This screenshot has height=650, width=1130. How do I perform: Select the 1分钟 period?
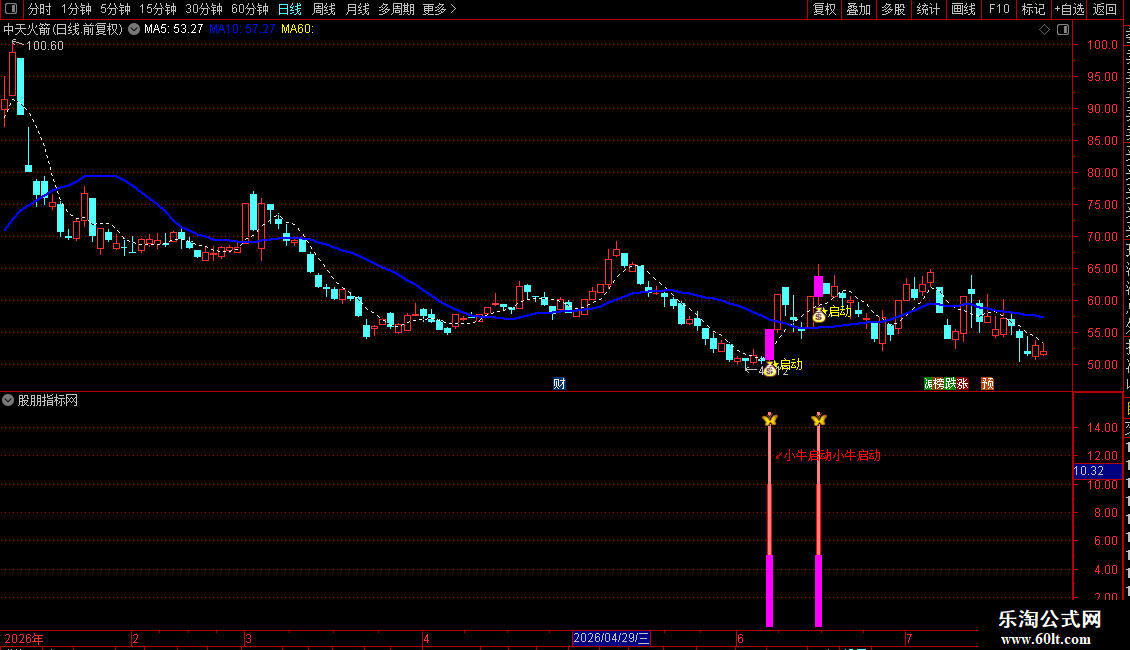point(76,9)
